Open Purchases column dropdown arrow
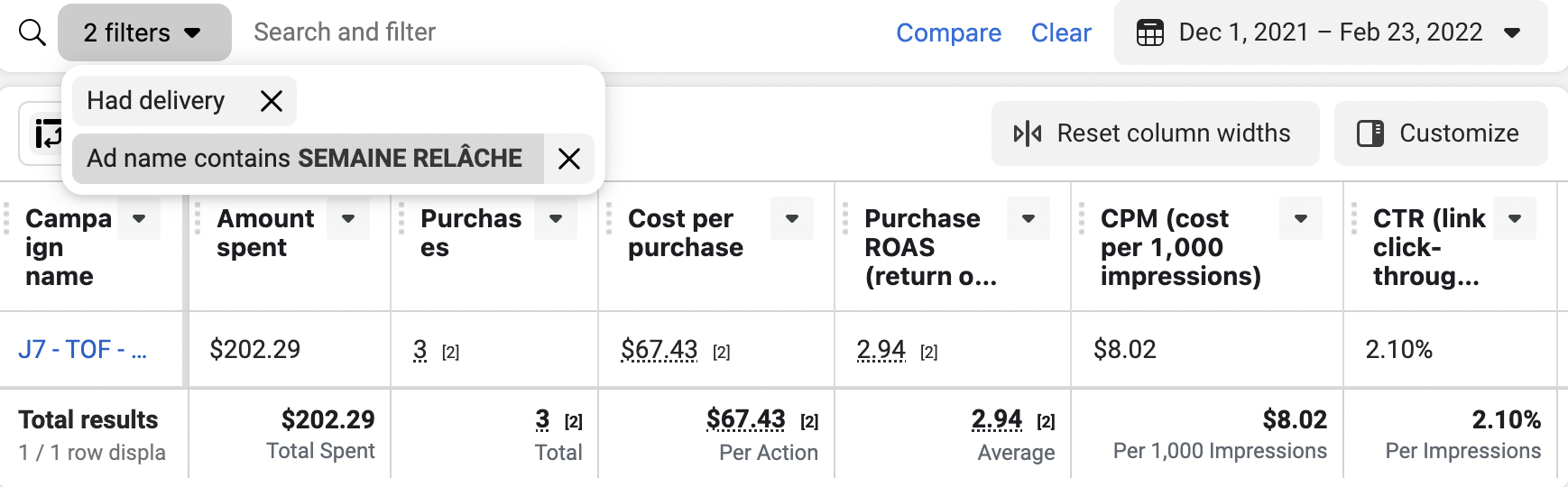The height and width of the screenshot is (487, 1568). tap(556, 218)
